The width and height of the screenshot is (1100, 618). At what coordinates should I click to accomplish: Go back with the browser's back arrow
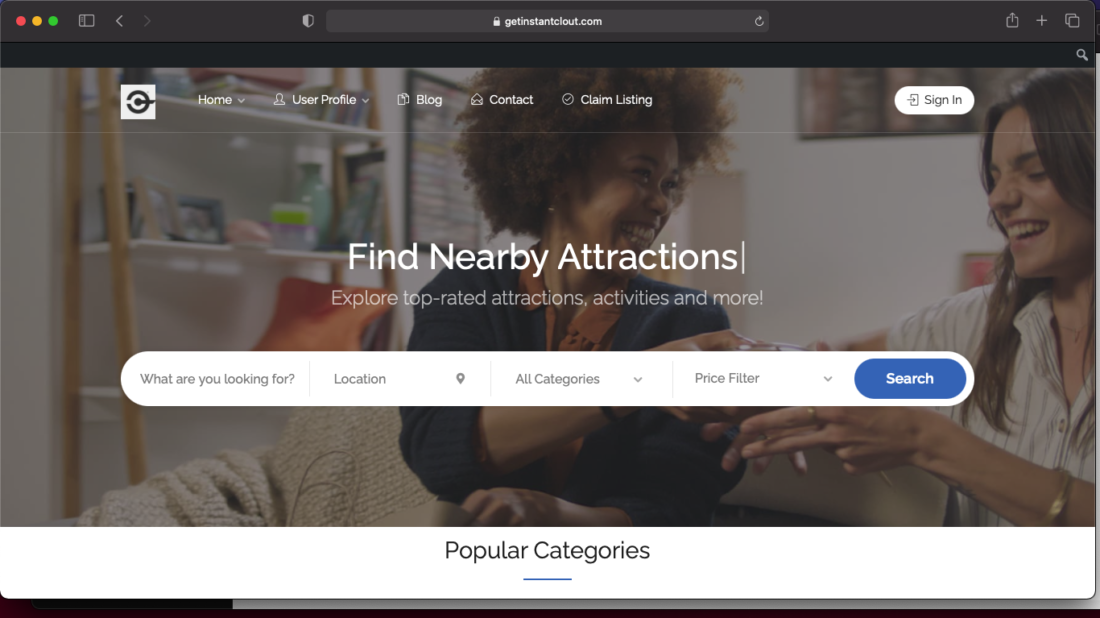pyautogui.click(x=119, y=21)
